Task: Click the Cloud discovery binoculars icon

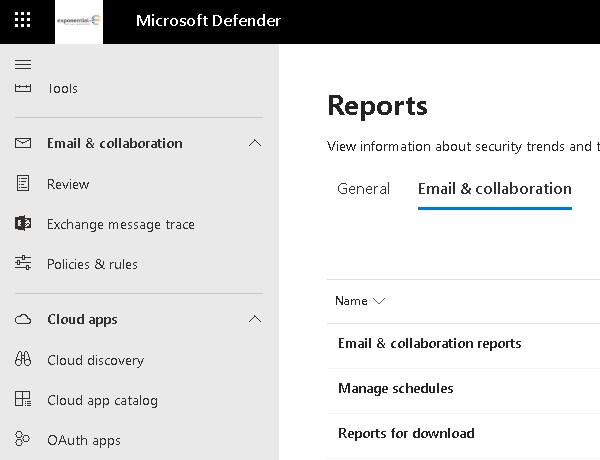Action: click(23, 360)
